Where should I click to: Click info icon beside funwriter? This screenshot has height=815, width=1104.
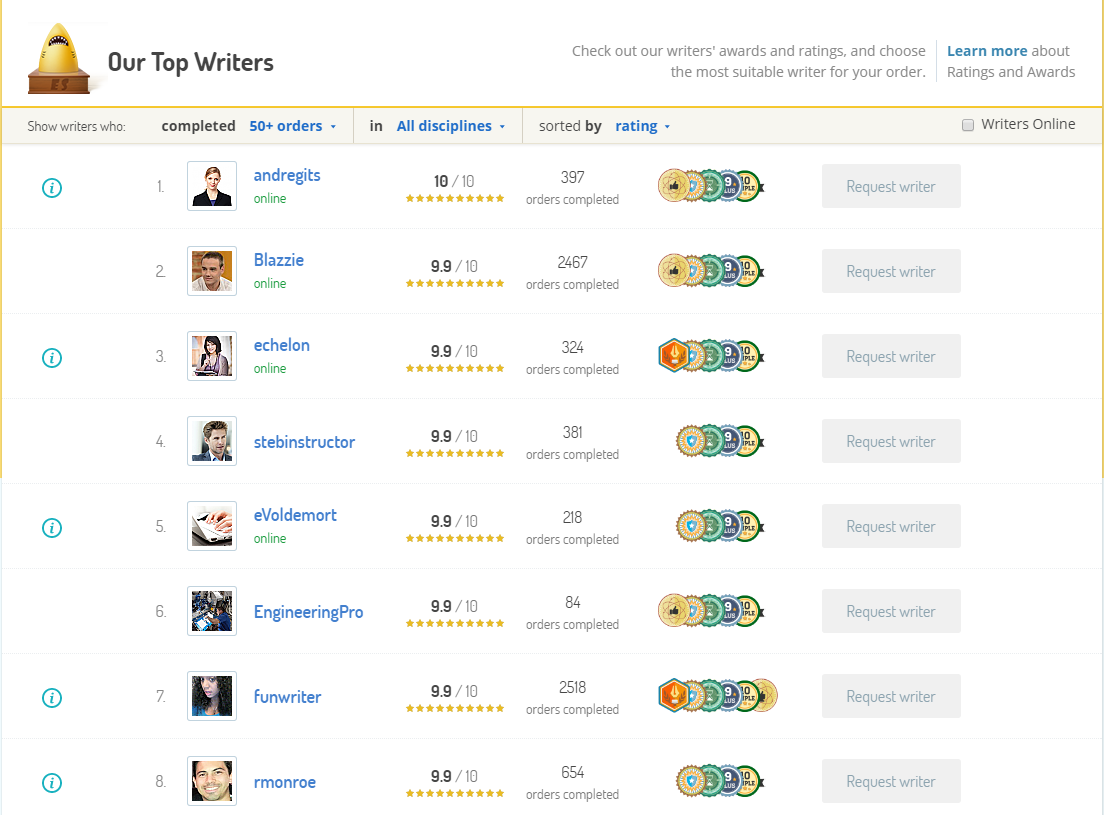point(52,697)
